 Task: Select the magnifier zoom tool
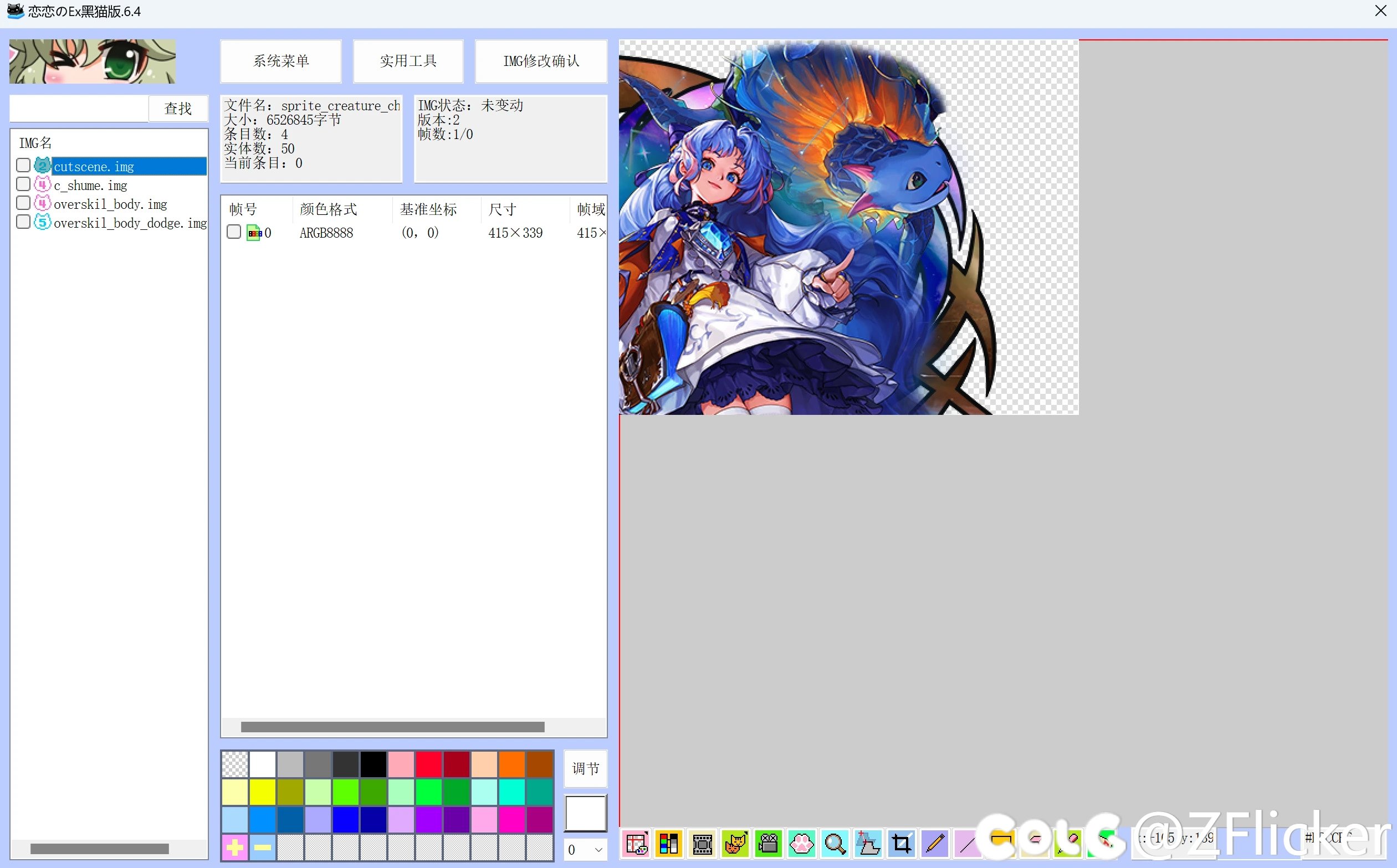[x=835, y=843]
